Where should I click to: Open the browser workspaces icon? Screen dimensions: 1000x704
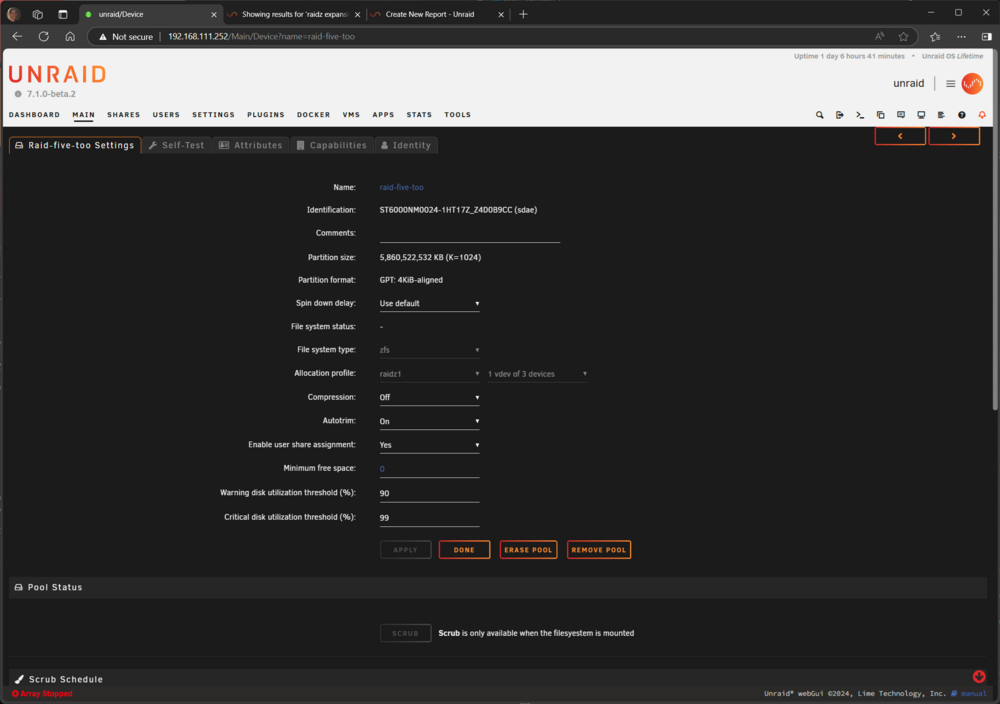coord(38,14)
